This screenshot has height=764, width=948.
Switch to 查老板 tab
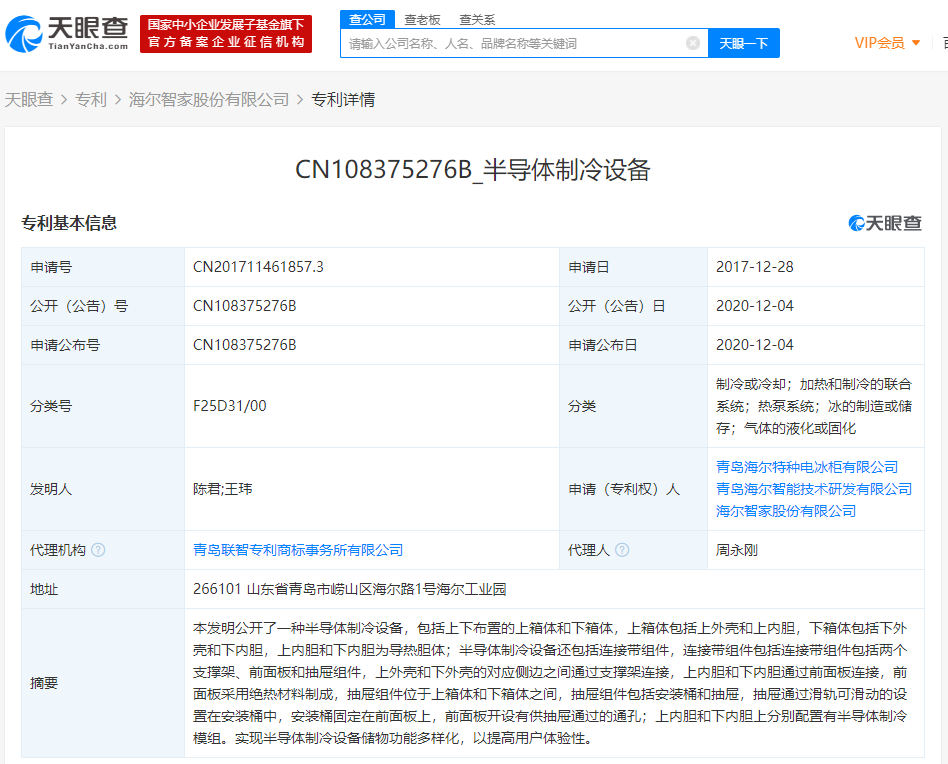tap(422, 20)
